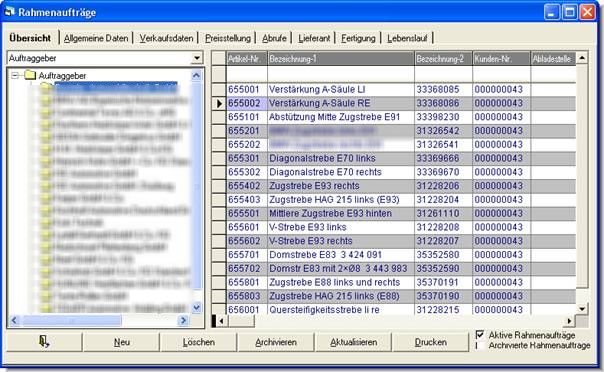Image resolution: width=604 pixels, height=372 pixels.
Task: Switch to the Preisstellung tab
Action: click(228, 38)
